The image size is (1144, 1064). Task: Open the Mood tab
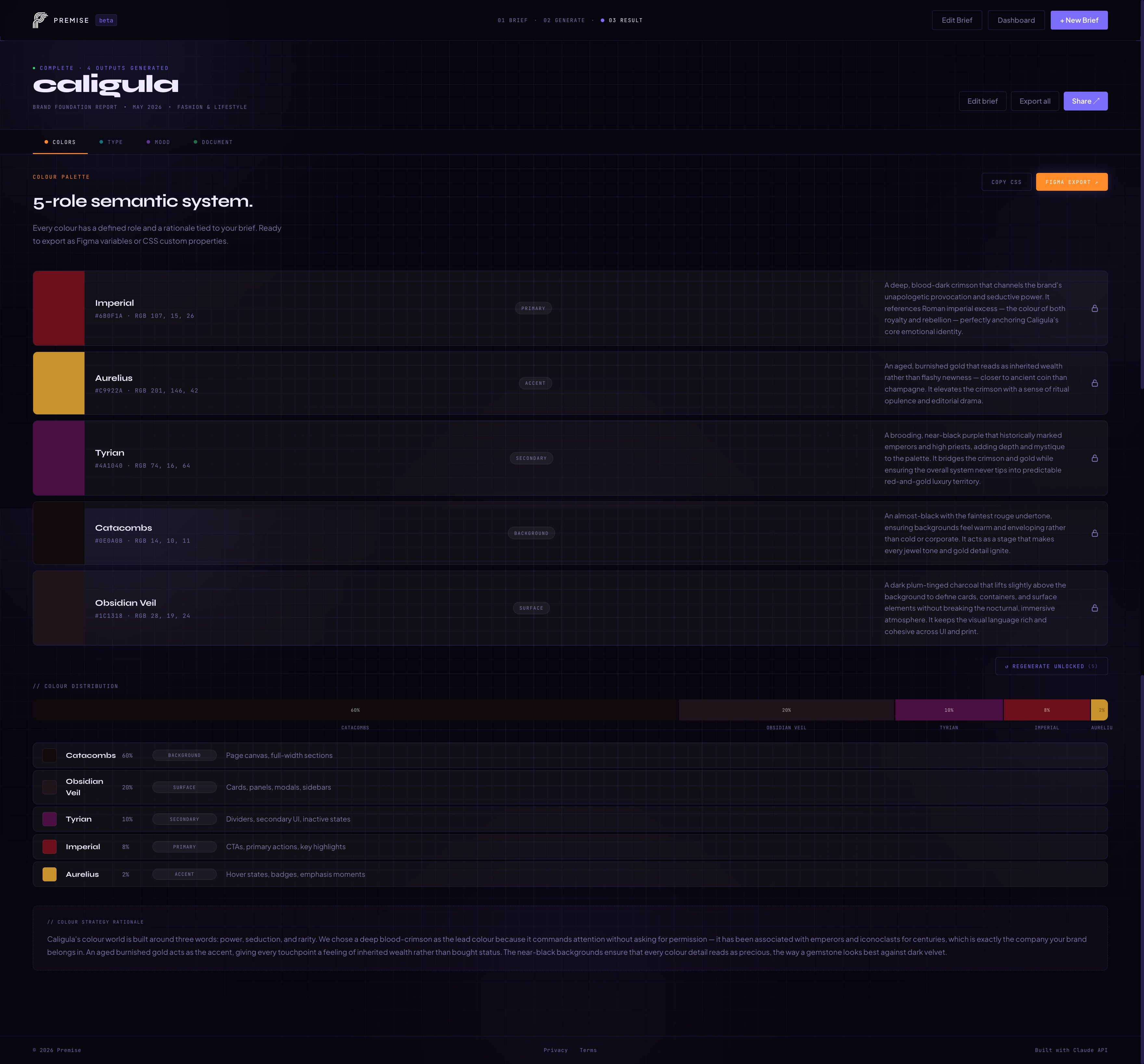(x=158, y=142)
